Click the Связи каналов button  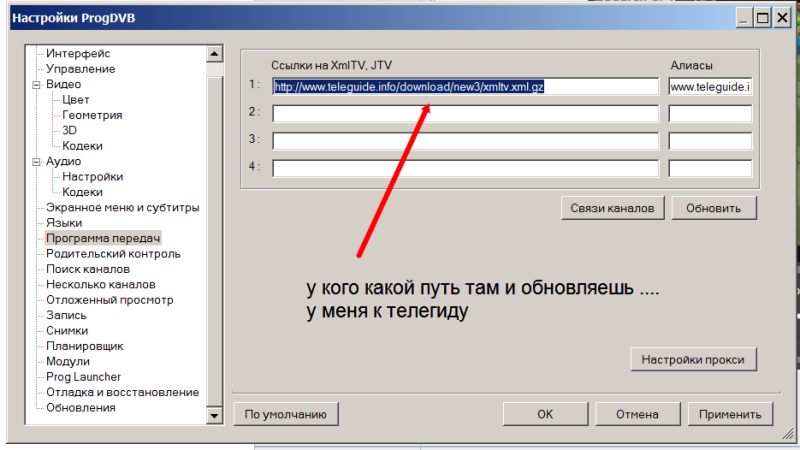pyautogui.click(x=612, y=208)
